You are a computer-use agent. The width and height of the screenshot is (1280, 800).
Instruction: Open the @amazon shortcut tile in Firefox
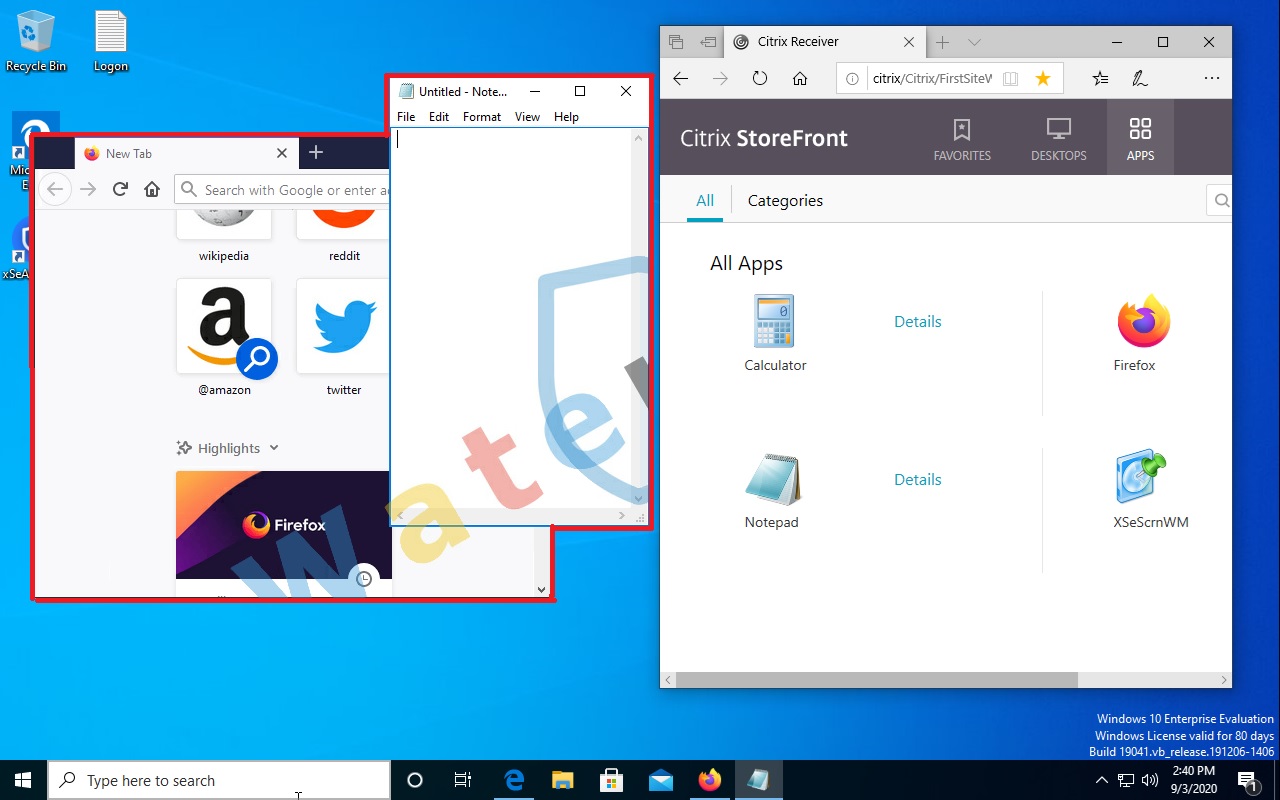click(224, 326)
